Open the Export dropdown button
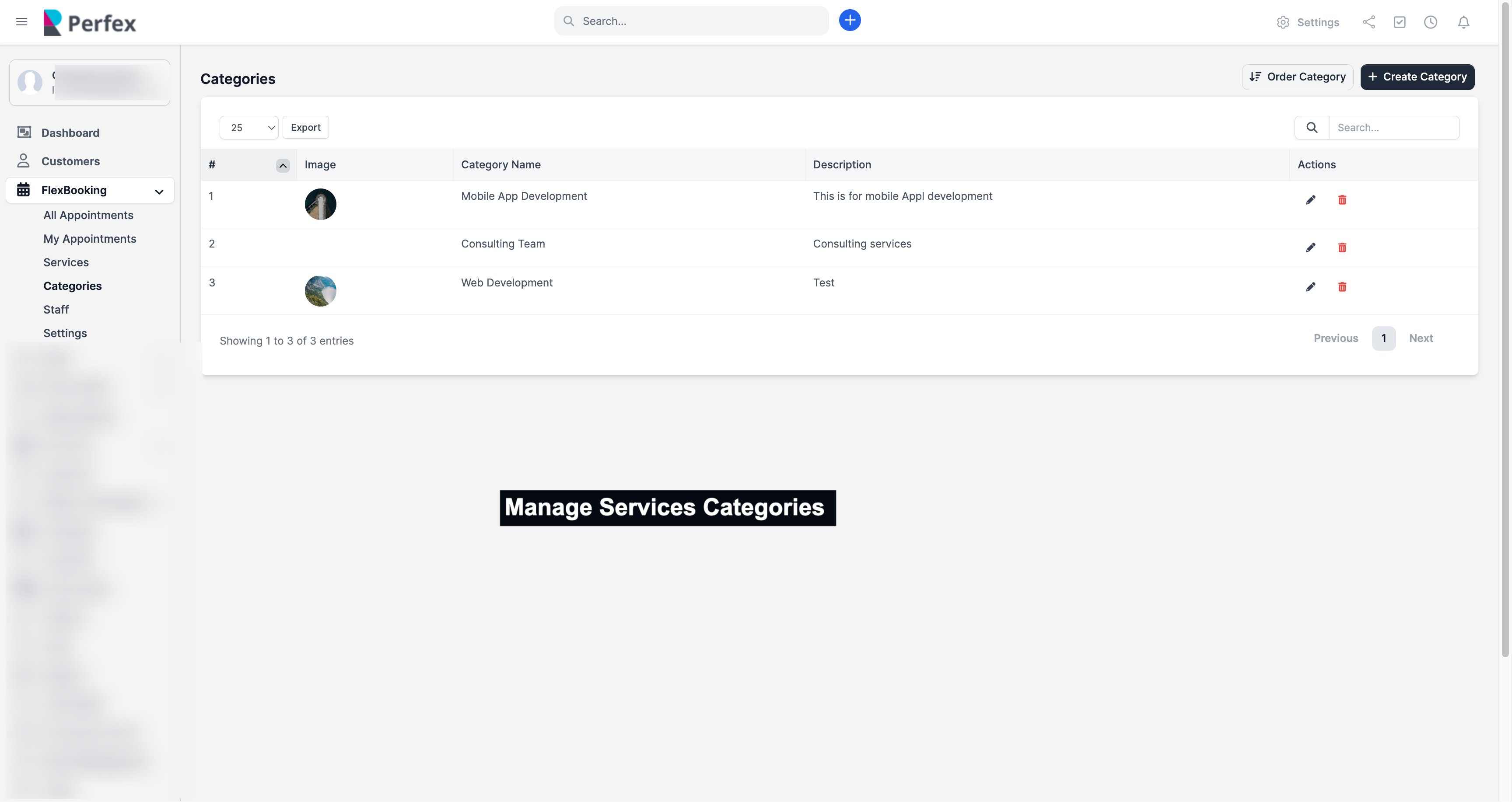1512x802 pixels. pyautogui.click(x=305, y=127)
